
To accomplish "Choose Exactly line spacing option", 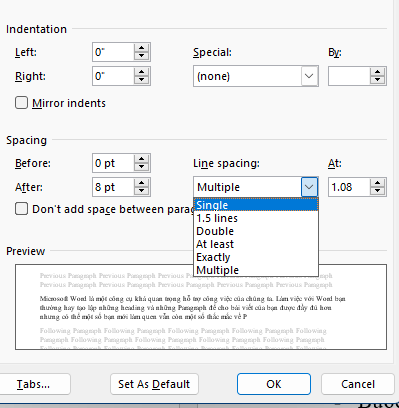I will pos(256,257).
